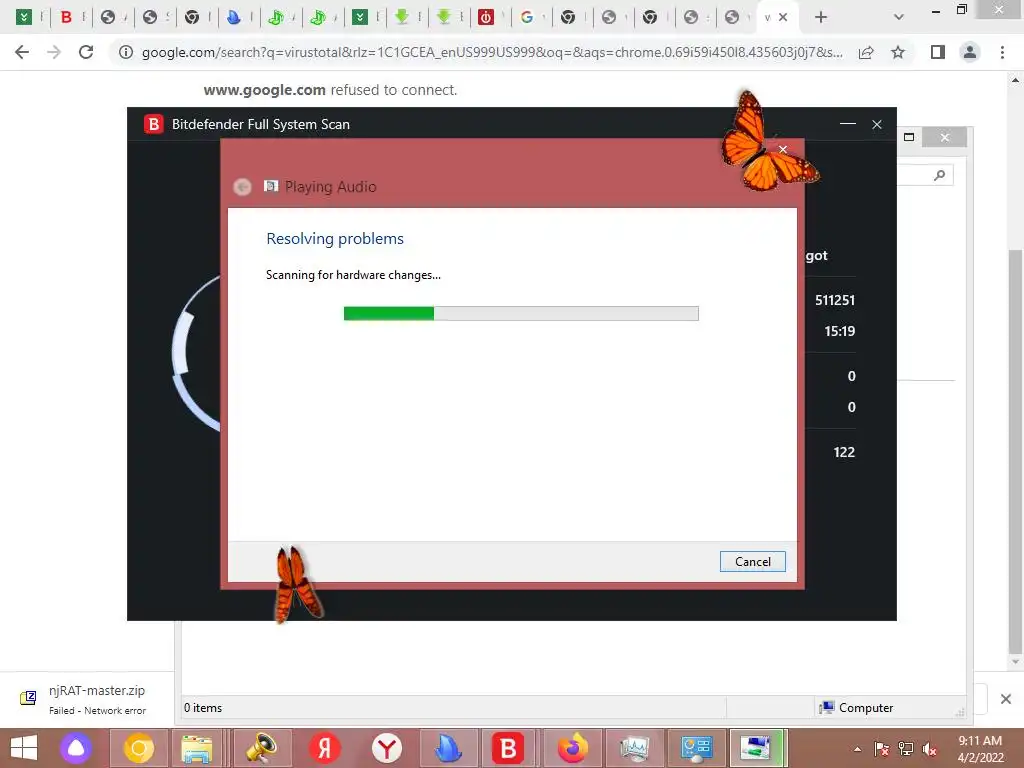The height and width of the screenshot is (768, 1024).
Task: Click the Playing Audio troubleshooter icon
Action: click(270, 186)
